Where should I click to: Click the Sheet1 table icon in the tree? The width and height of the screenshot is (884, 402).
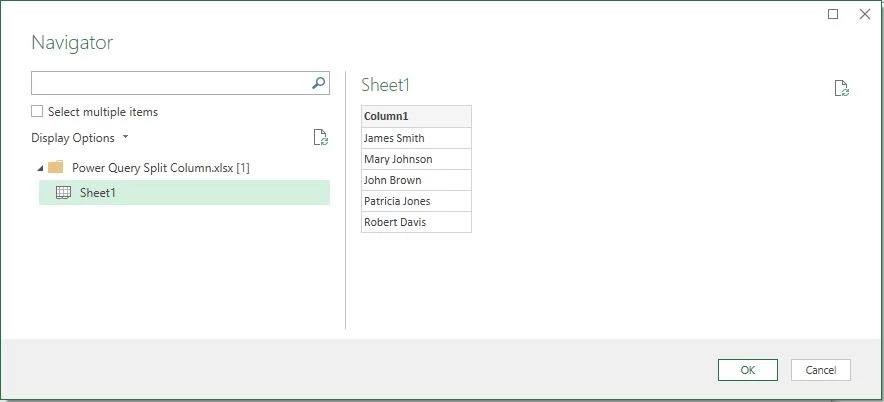(x=64, y=192)
